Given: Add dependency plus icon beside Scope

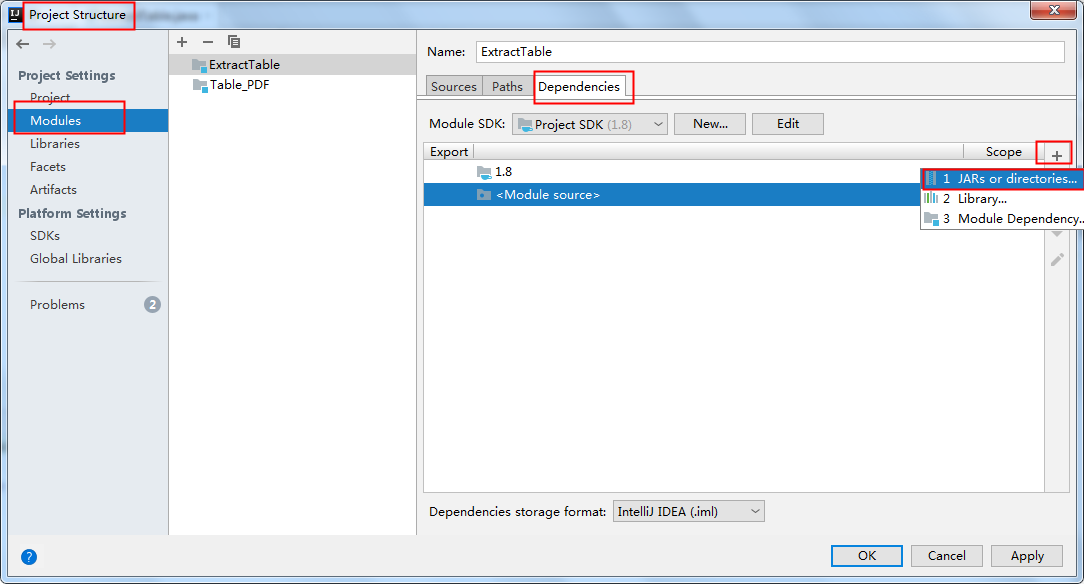Looking at the screenshot, I should click(1056, 156).
